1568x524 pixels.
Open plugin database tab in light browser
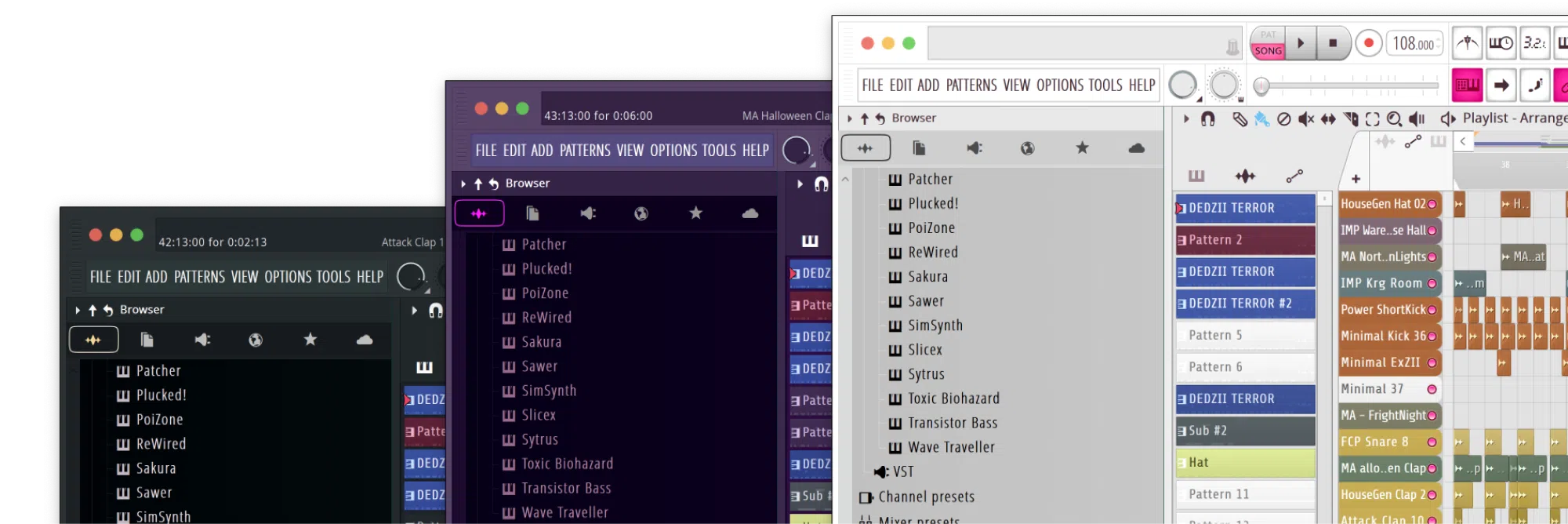coord(974,148)
